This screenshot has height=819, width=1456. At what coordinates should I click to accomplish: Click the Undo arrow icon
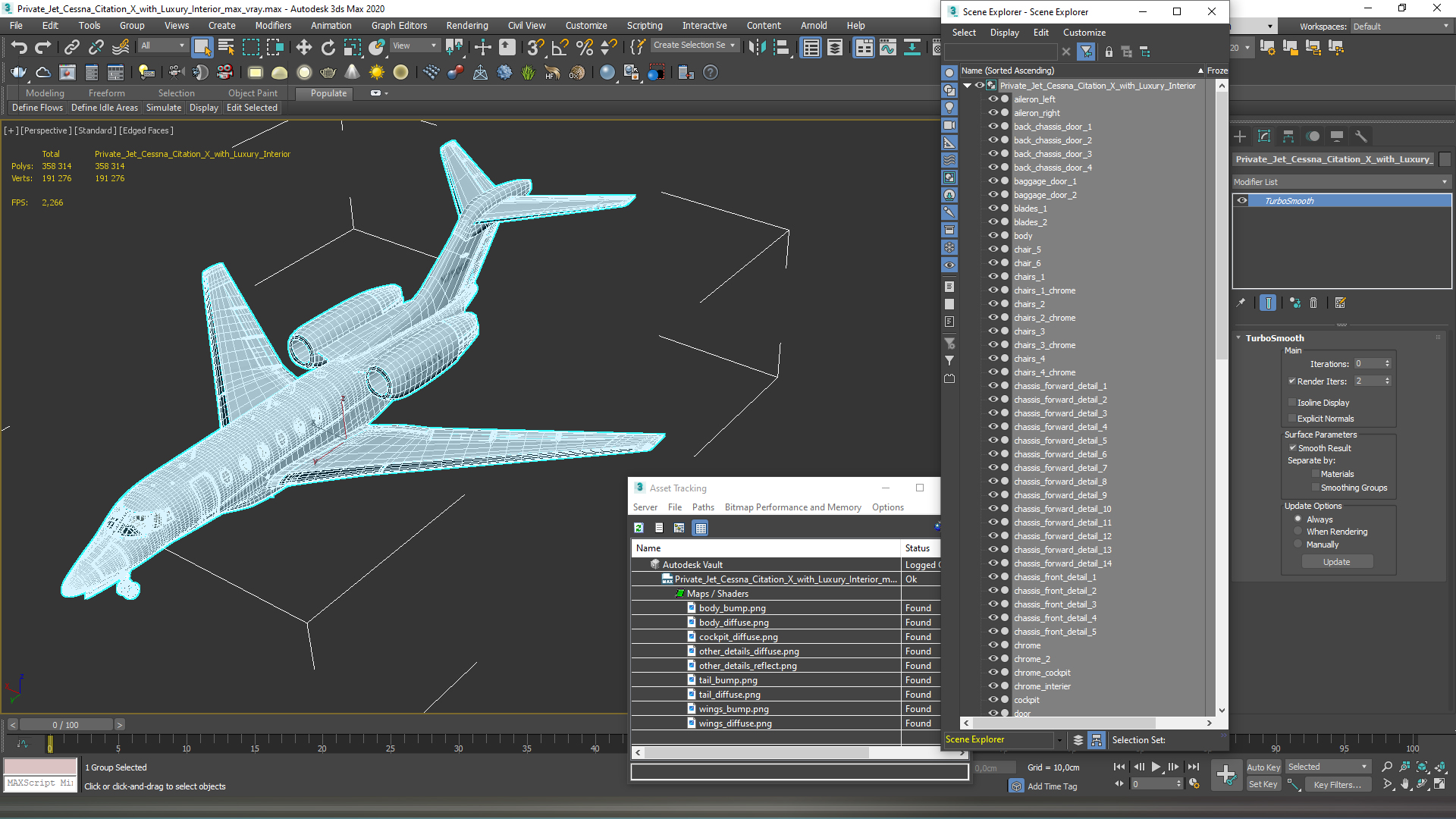coord(19,47)
